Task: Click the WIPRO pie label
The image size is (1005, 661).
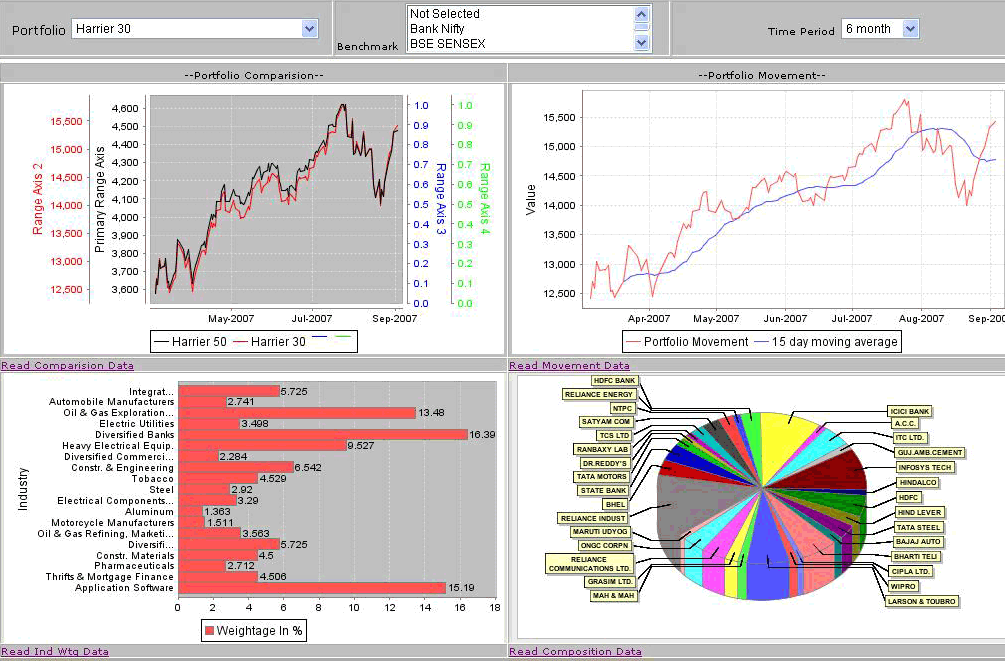Action: (x=903, y=586)
